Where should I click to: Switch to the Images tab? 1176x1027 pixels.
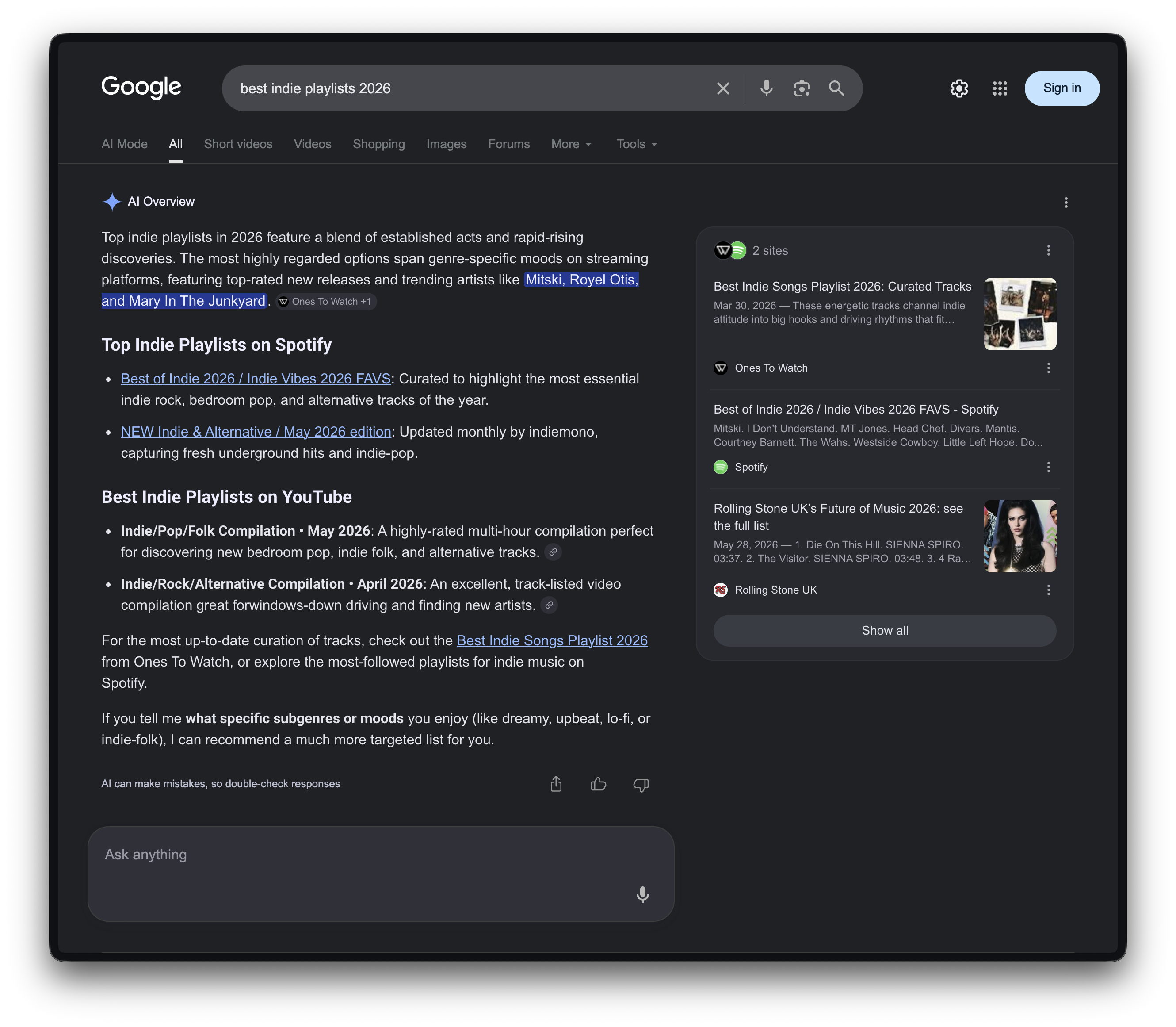tap(446, 144)
